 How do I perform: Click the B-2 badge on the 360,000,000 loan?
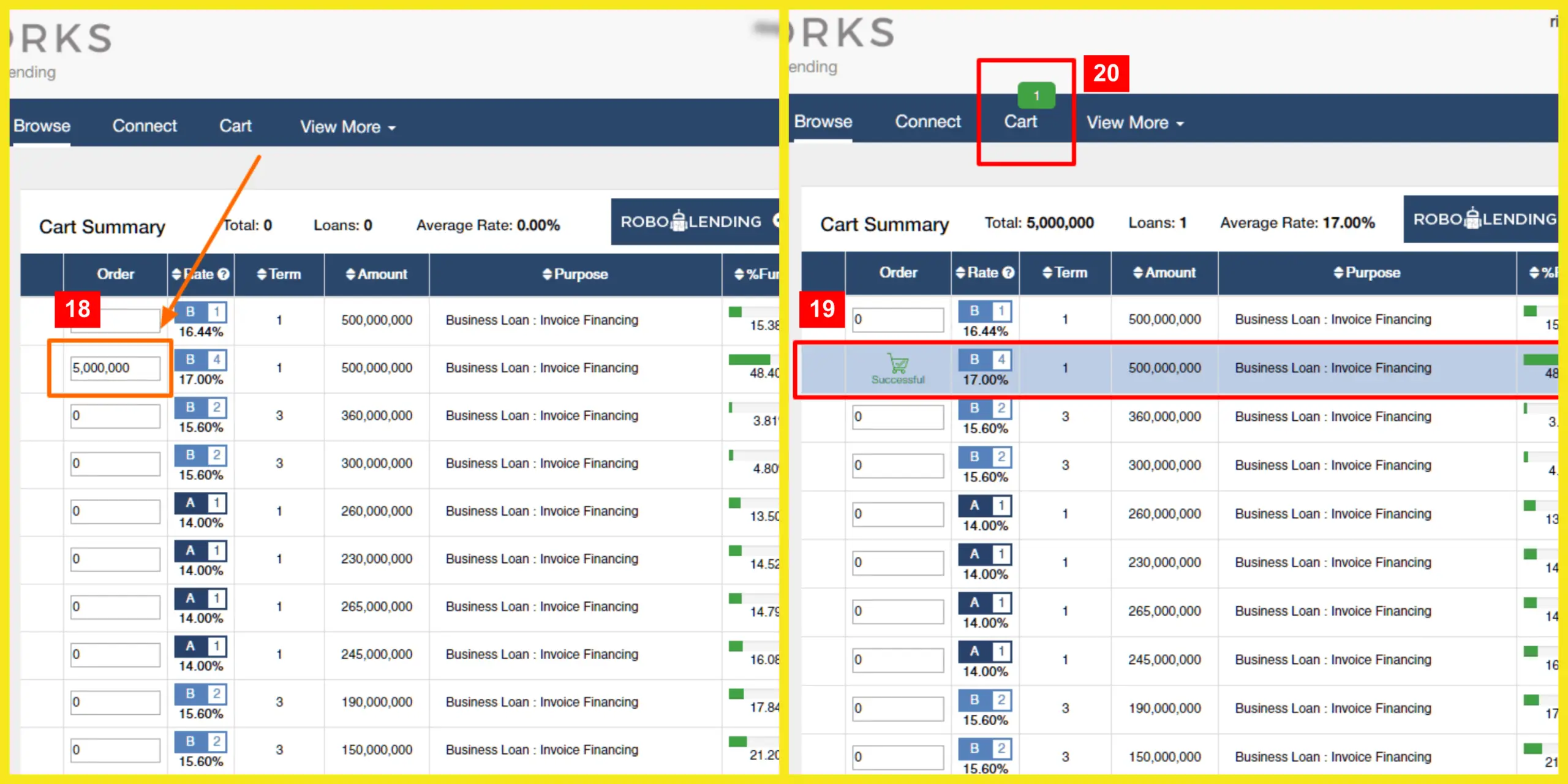[201, 407]
